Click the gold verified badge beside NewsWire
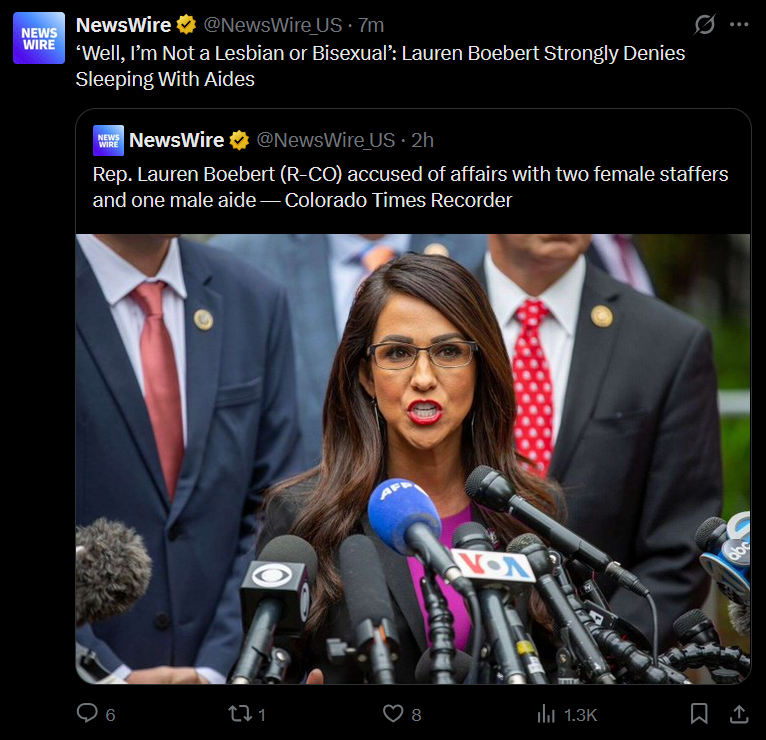766x740 pixels. pos(186,24)
